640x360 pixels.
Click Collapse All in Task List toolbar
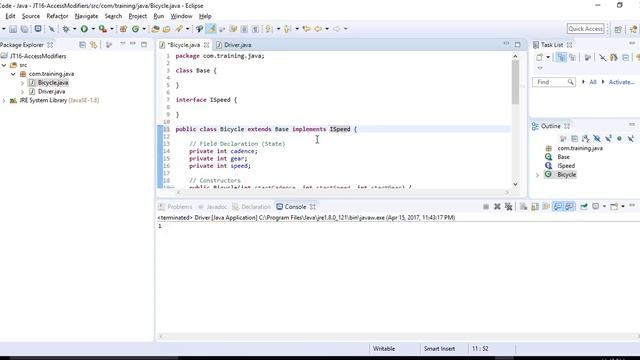(x=626, y=58)
